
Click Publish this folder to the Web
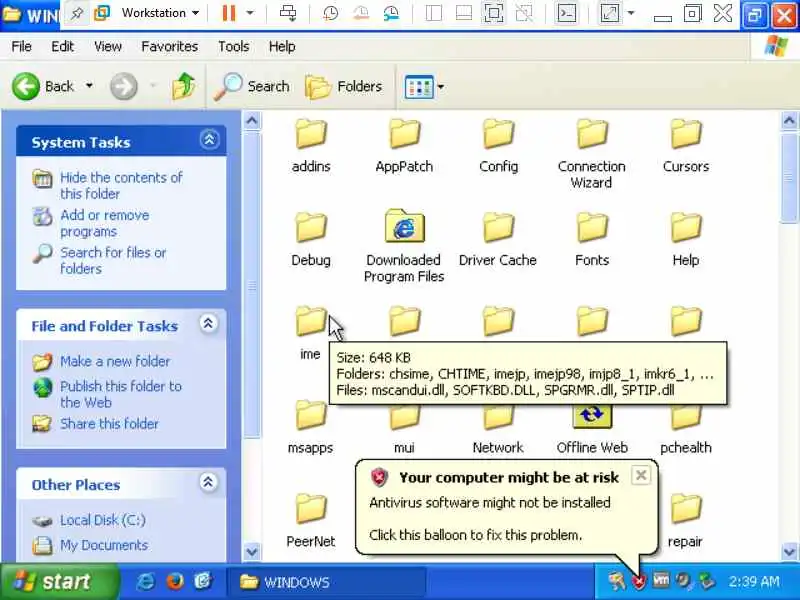pyautogui.click(x=120, y=394)
